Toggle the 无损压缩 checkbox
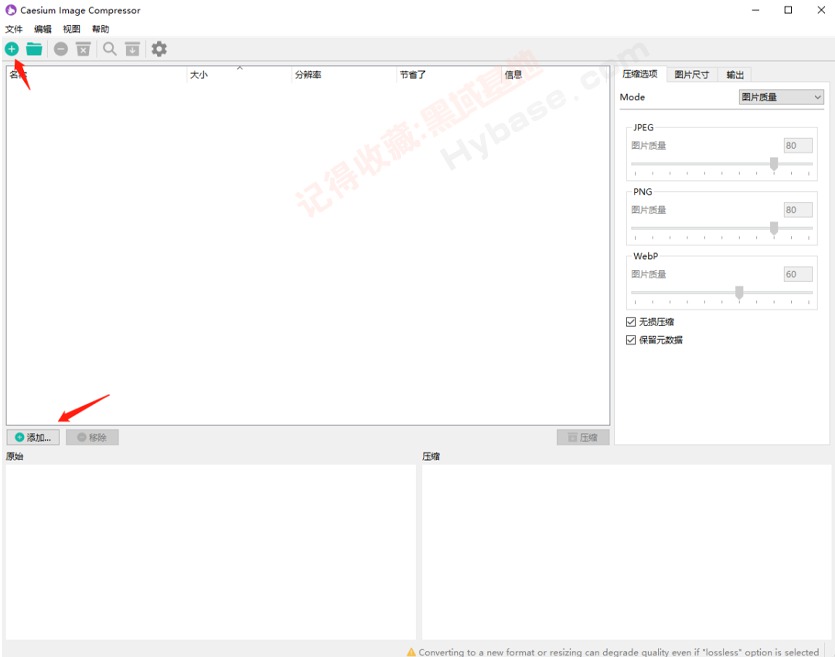This screenshot has width=835, height=657. pos(631,322)
